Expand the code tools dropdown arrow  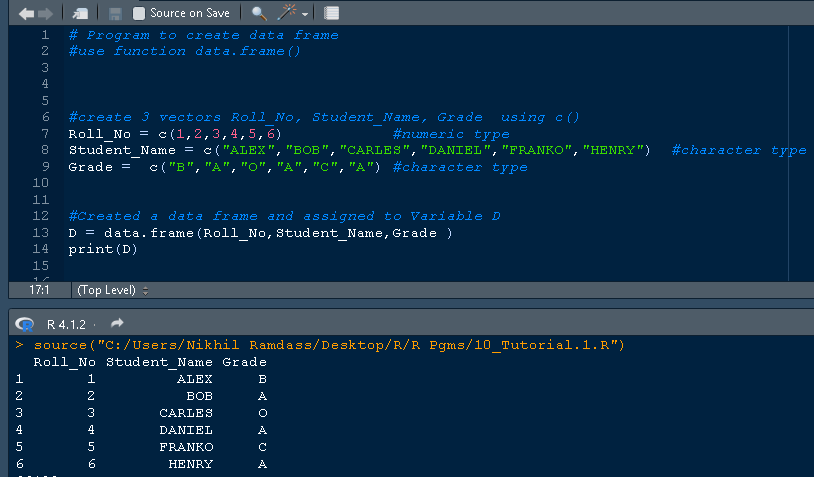click(305, 14)
